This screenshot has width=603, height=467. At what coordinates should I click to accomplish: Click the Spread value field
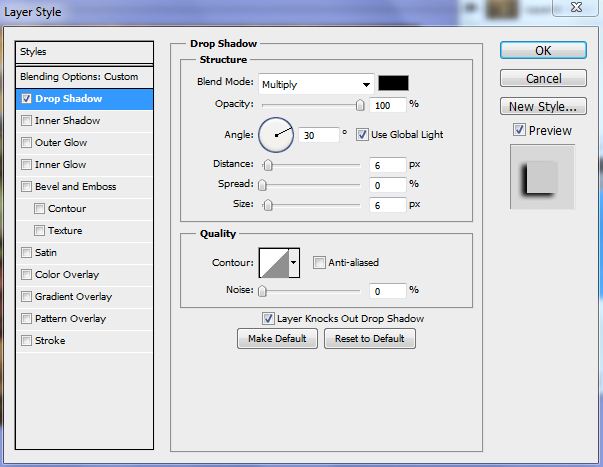point(387,185)
